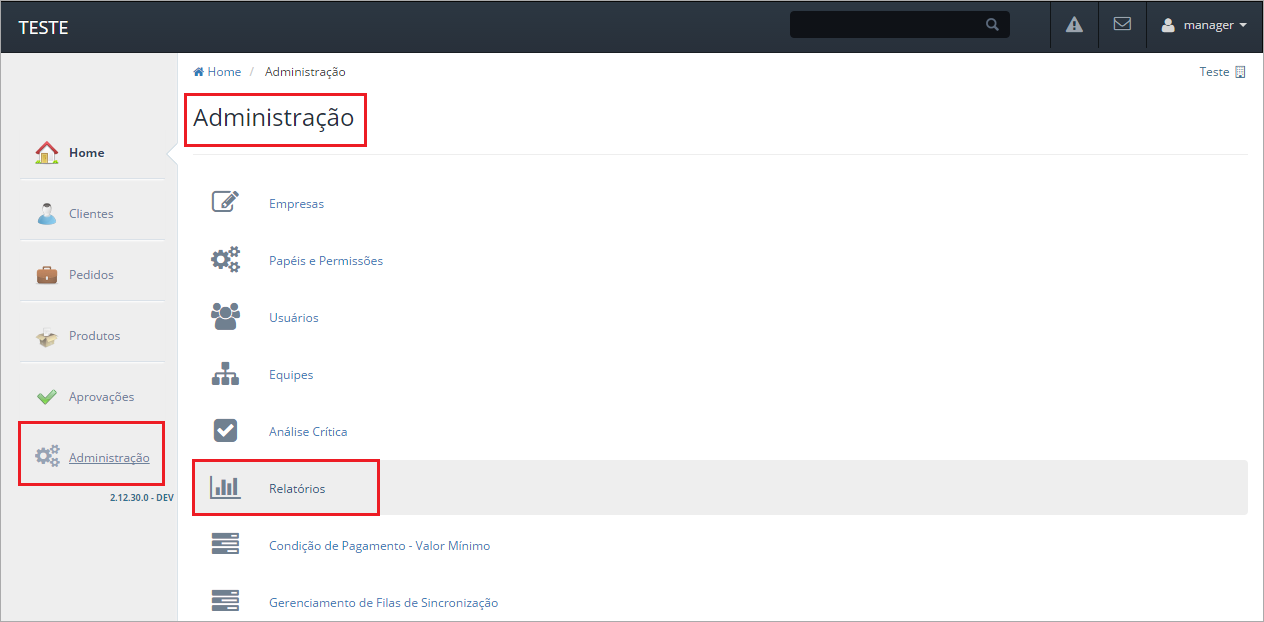Screen dimensions: 1264x622
Task: Open Condição de Pagamento - Valor Mínimo link
Action: click(x=379, y=546)
